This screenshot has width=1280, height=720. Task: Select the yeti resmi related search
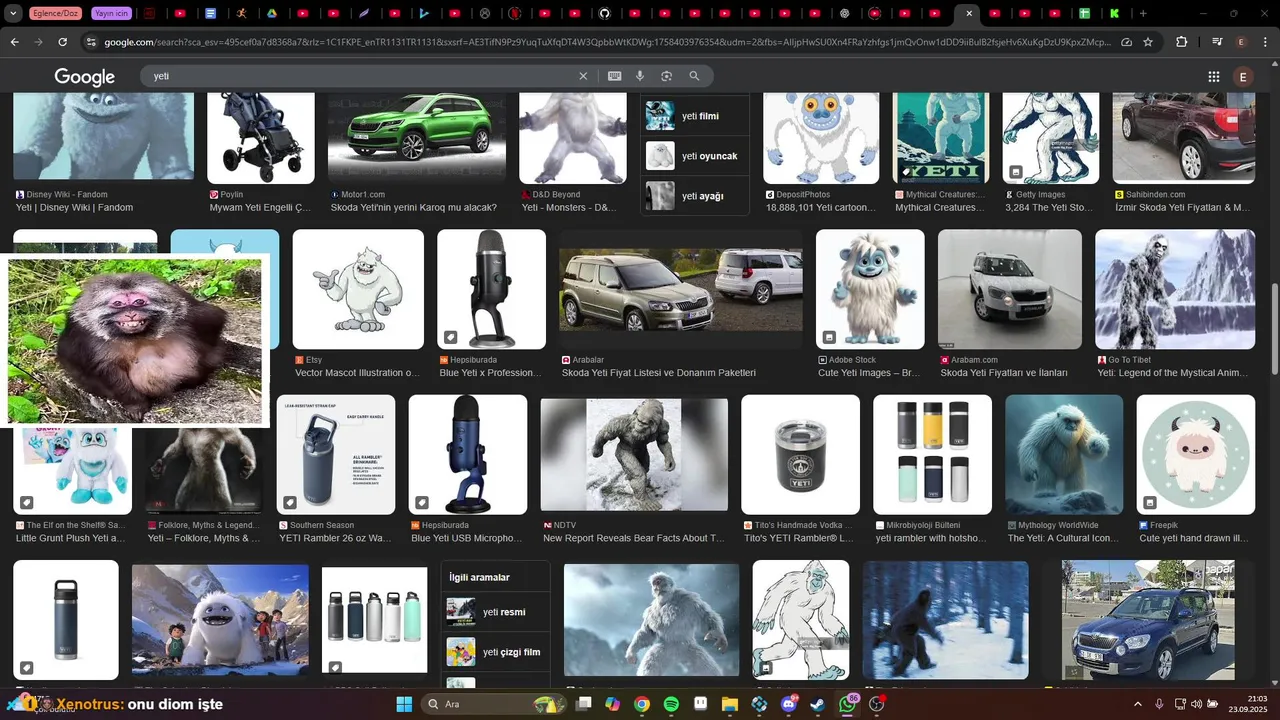pyautogui.click(x=496, y=612)
